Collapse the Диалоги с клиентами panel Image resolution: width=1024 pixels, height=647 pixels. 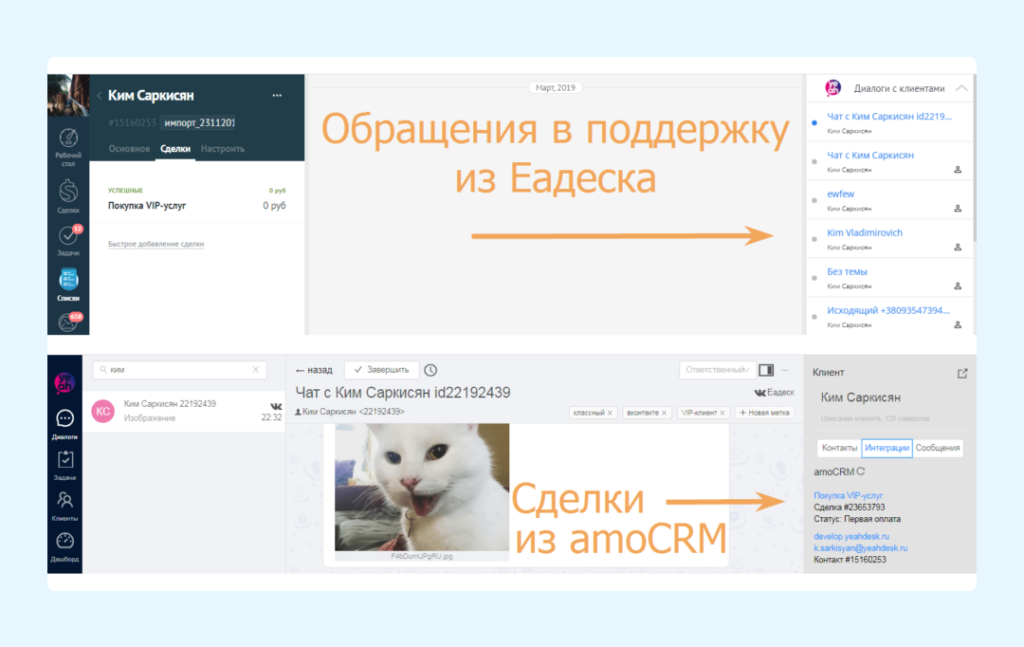961,88
